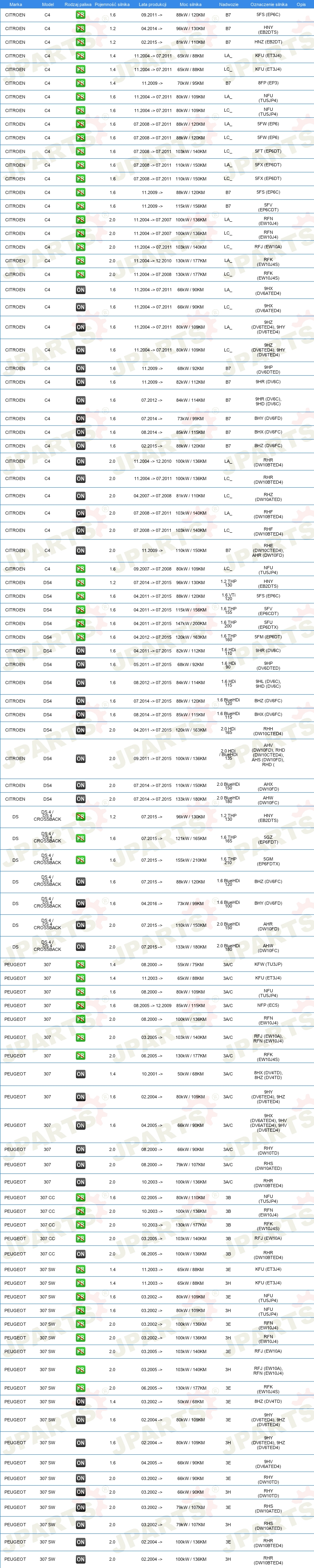Click diesel ON icon in DS4 2.0 HDi 165 row
Image resolution: width=314 pixels, height=1568 pixels.
(80, 730)
